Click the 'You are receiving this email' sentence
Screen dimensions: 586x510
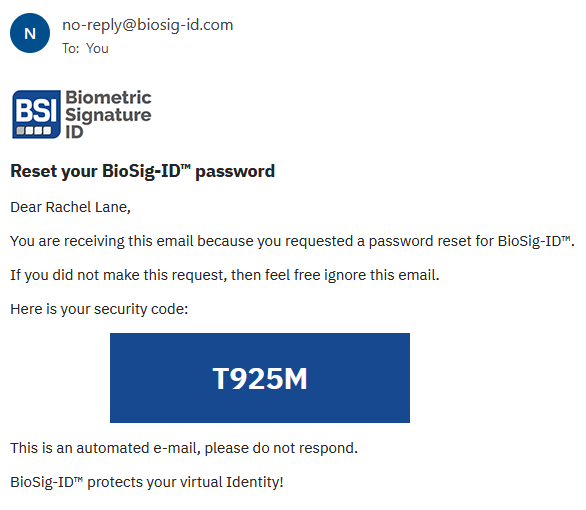click(x=292, y=241)
